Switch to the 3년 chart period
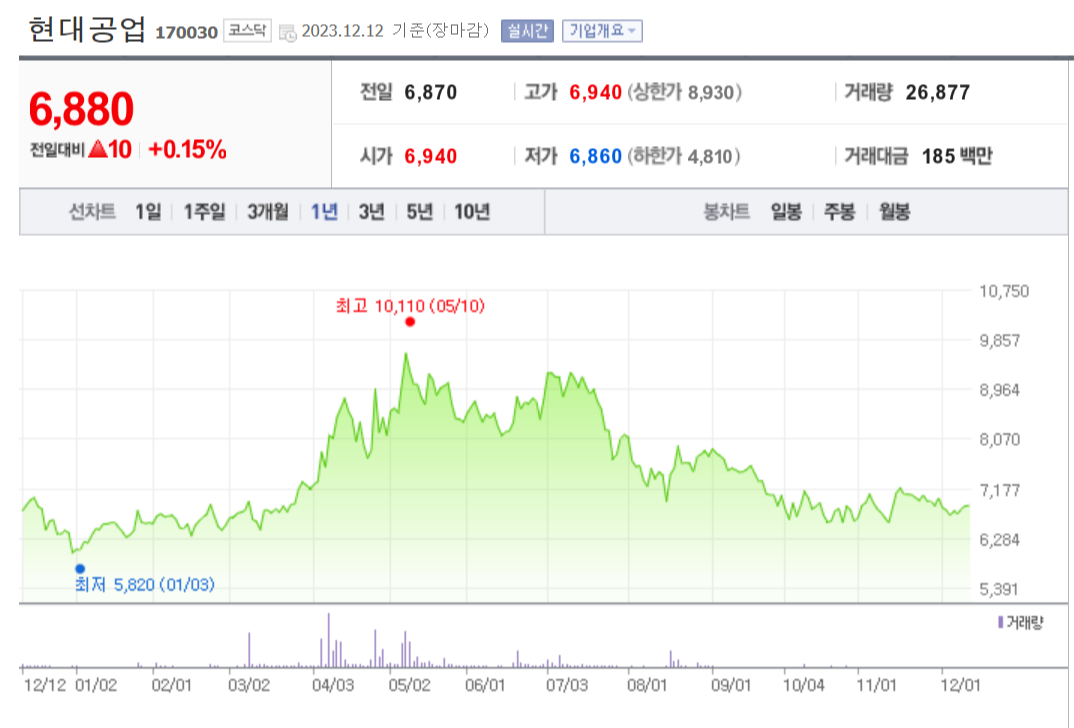This screenshot has height=728, width=1074. click(371, 212)
